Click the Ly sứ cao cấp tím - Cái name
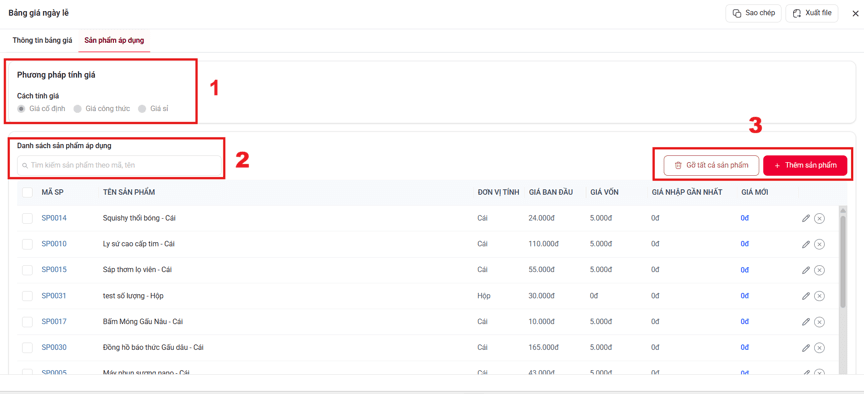The height and width of the screenshot is (394, 864). 139,244
